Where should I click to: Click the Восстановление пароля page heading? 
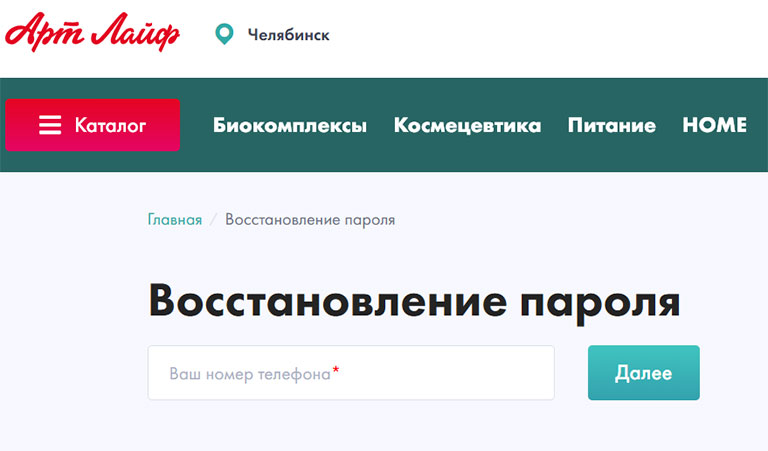pyautogui.click(x=414, y=300)
